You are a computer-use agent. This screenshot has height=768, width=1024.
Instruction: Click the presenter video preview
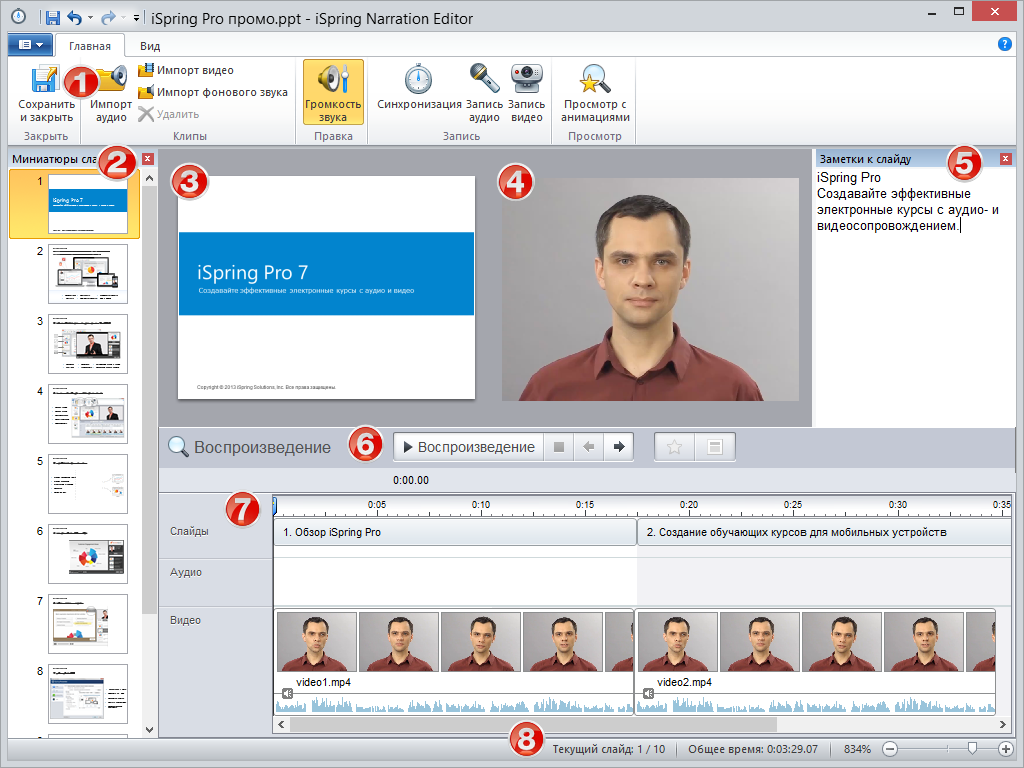click(650, 289)
